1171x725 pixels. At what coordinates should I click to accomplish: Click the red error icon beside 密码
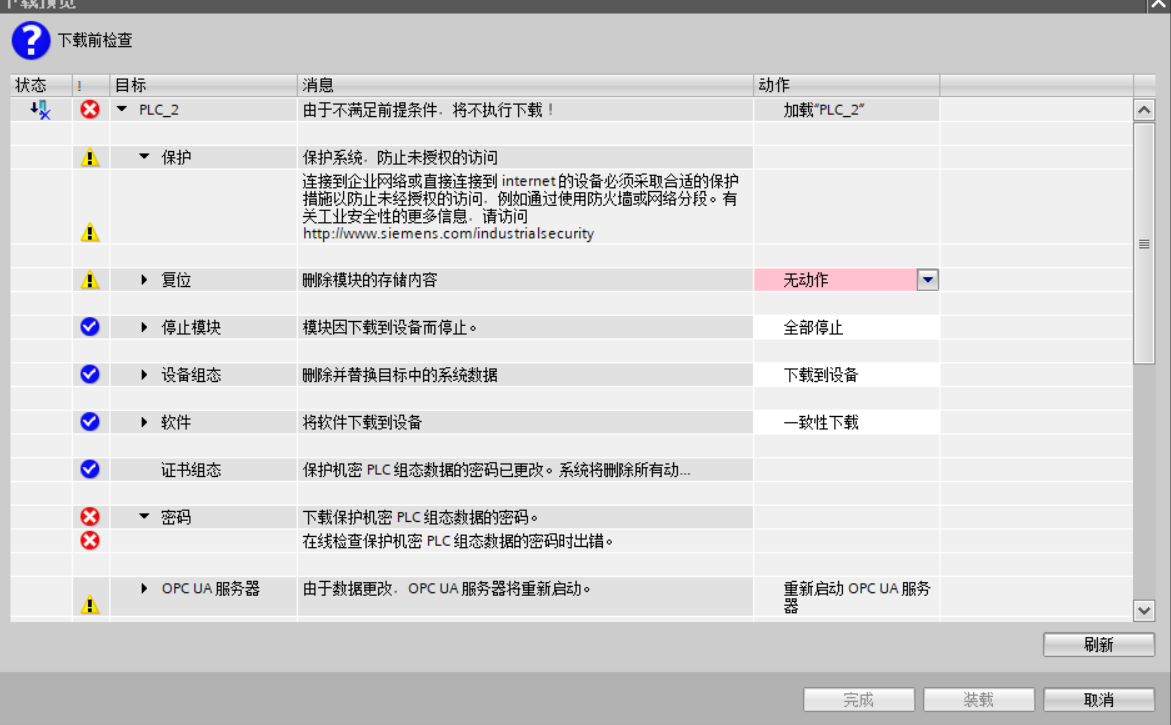tap(90, 517)
